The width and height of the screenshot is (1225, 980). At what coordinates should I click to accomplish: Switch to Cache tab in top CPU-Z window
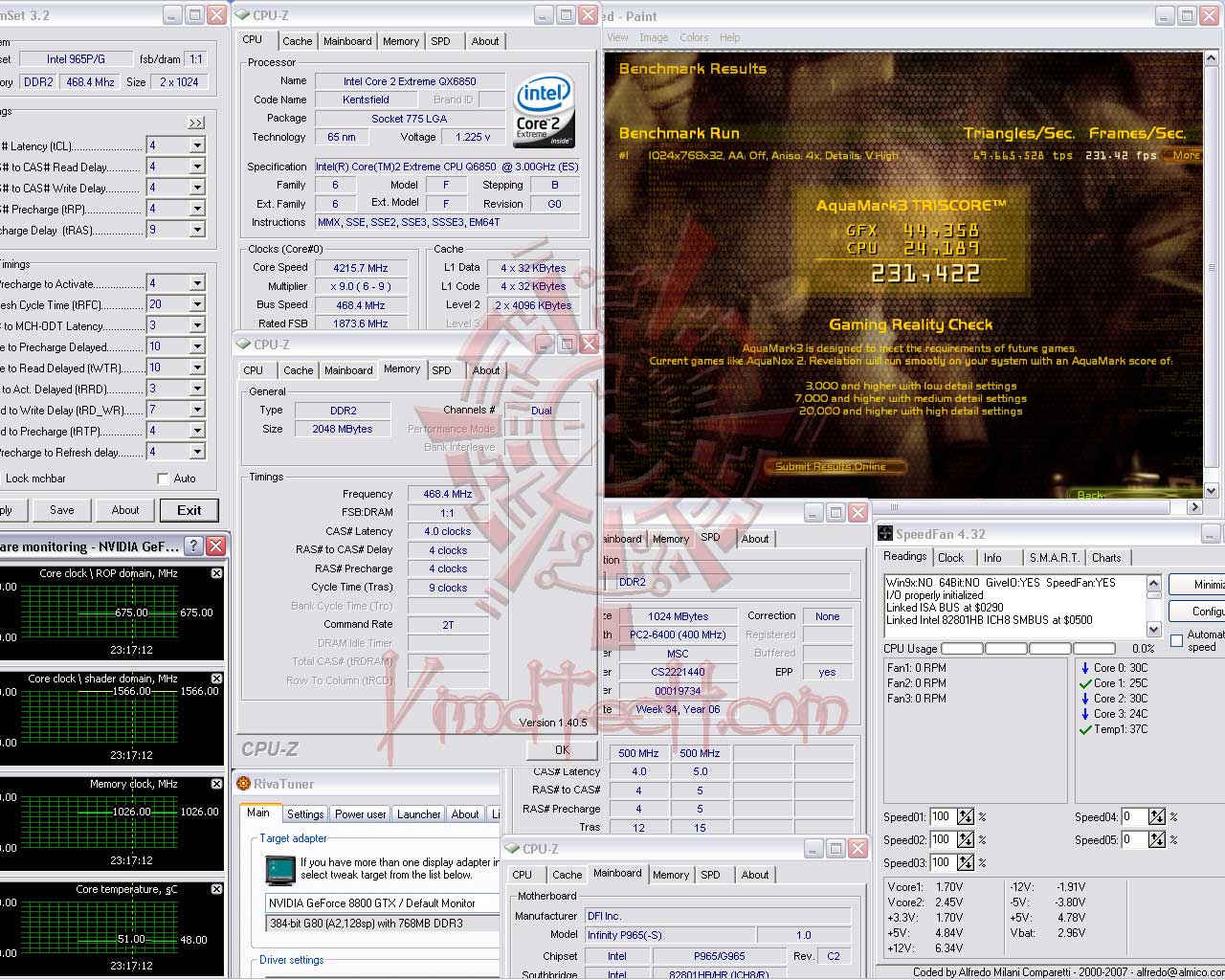click(x=298, y=41)
